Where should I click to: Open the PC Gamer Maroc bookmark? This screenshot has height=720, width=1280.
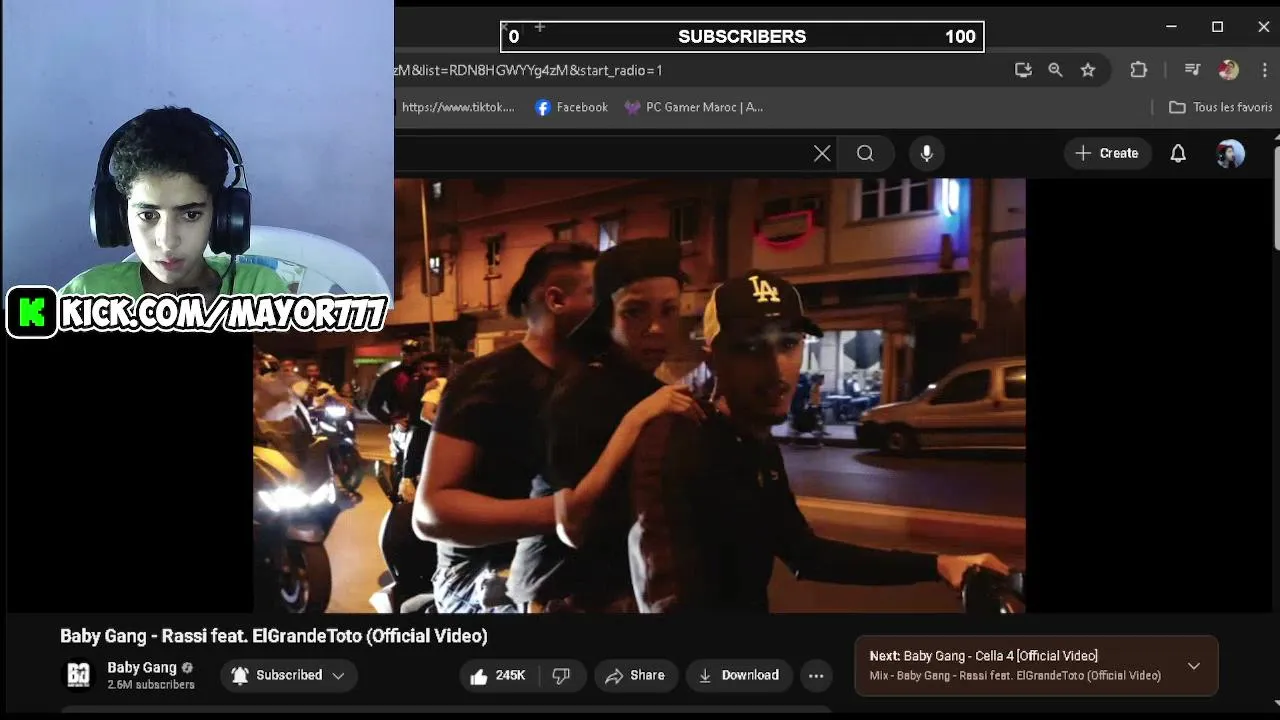click(694, 107)
